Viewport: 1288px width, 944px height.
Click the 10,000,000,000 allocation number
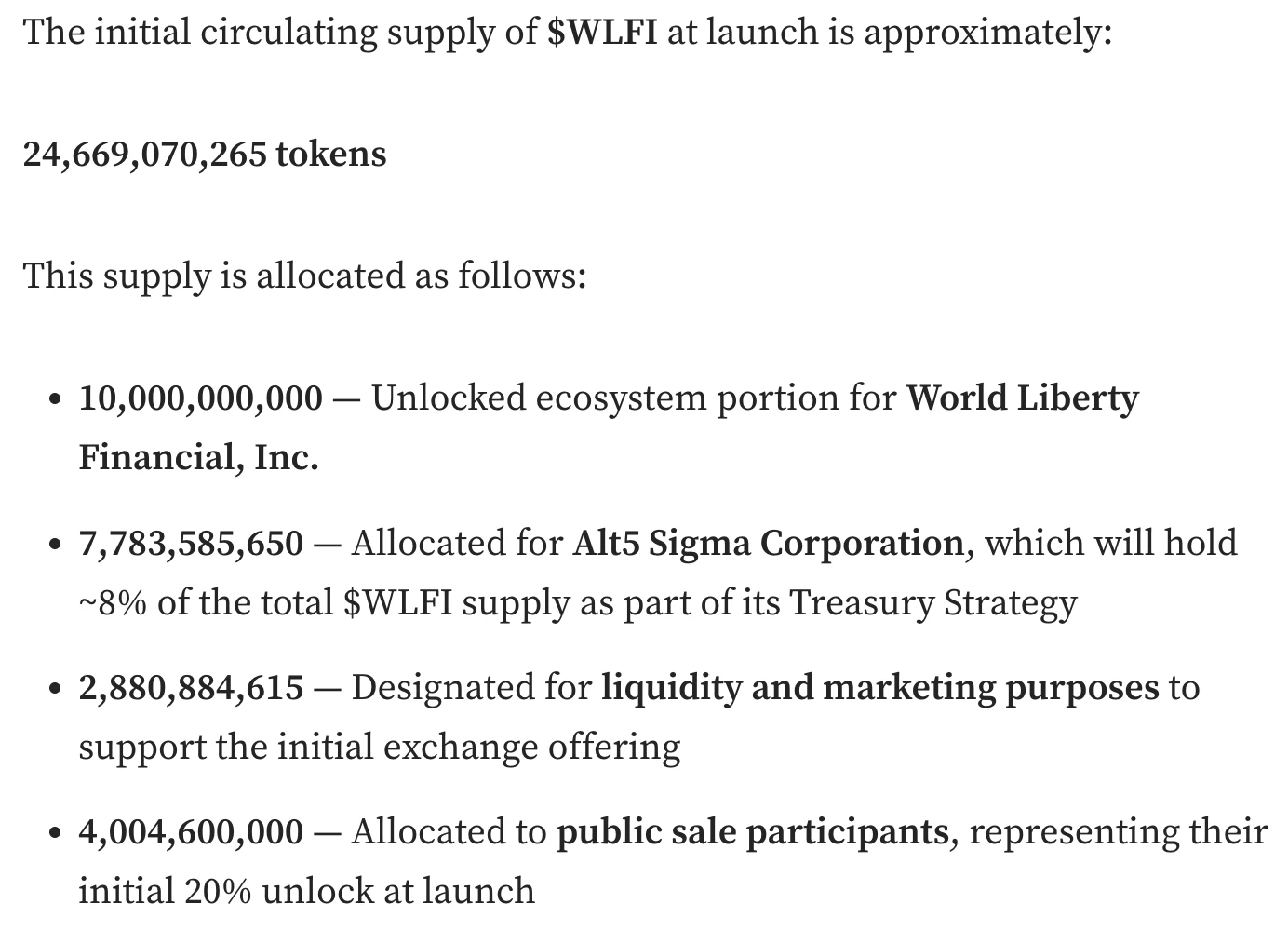pyautogui.click(x=200, y=398)
